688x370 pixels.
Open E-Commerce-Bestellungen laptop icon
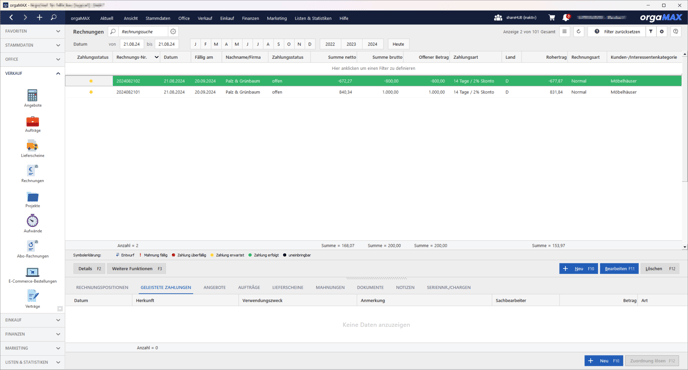32,274
